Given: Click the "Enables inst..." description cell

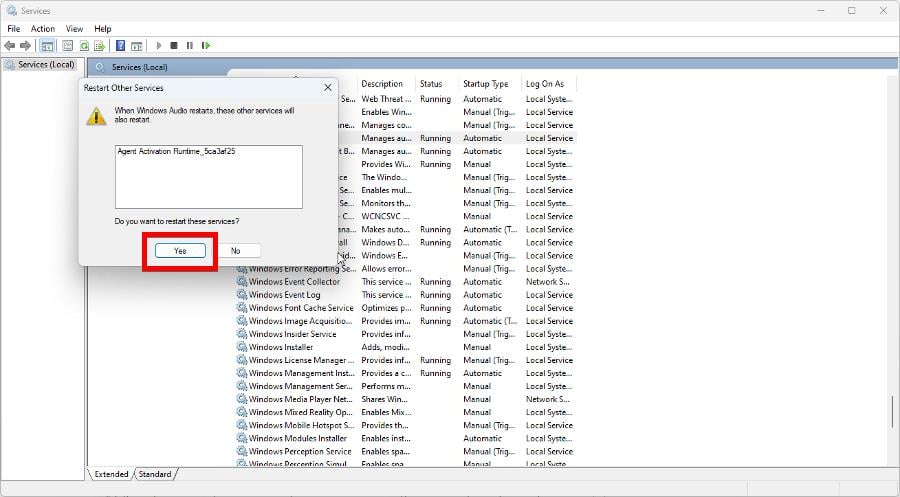Looking at the screenshot, I should (386, 438).
